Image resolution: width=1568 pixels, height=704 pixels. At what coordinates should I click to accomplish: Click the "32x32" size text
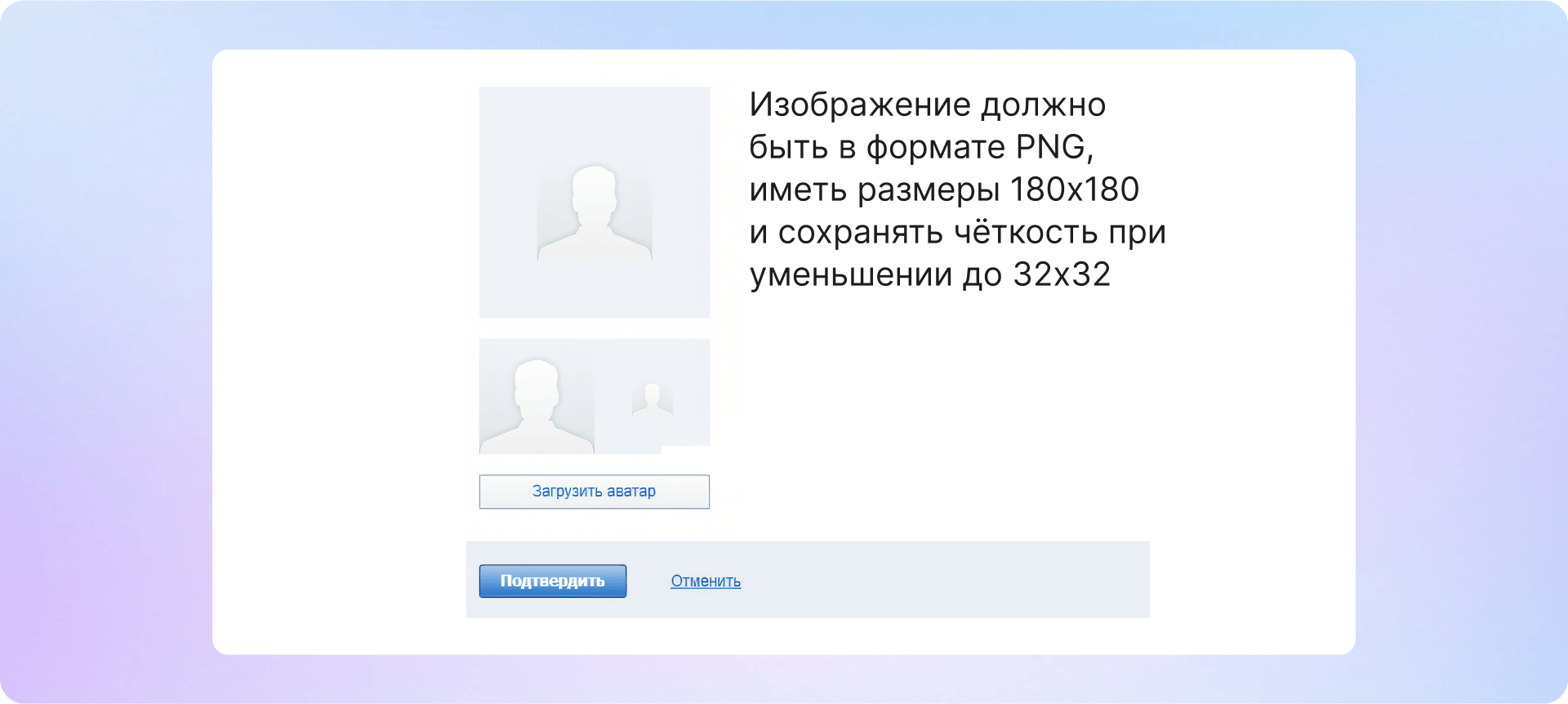[x=1062, y=274]
